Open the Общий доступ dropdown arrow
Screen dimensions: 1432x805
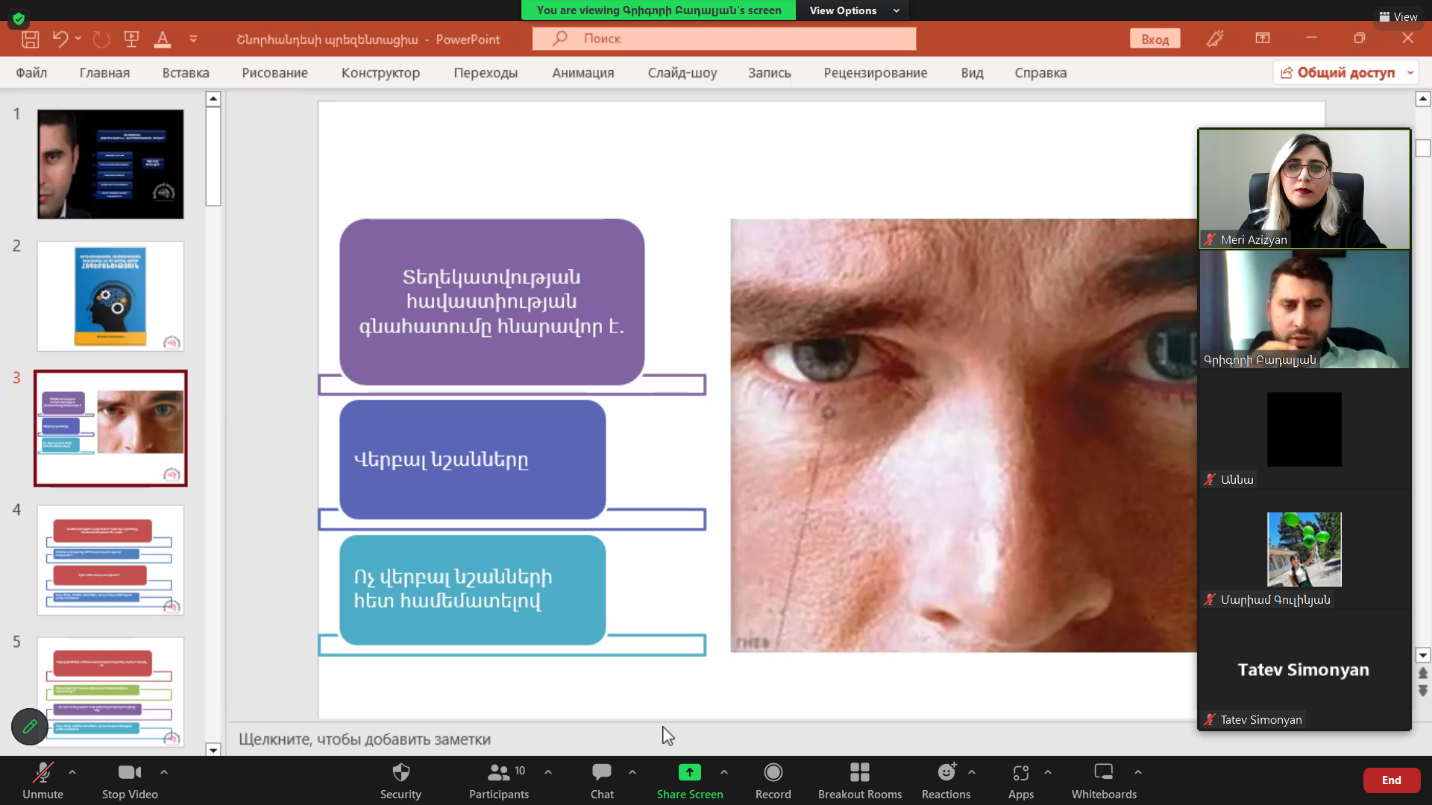(x=1410, y=73)
